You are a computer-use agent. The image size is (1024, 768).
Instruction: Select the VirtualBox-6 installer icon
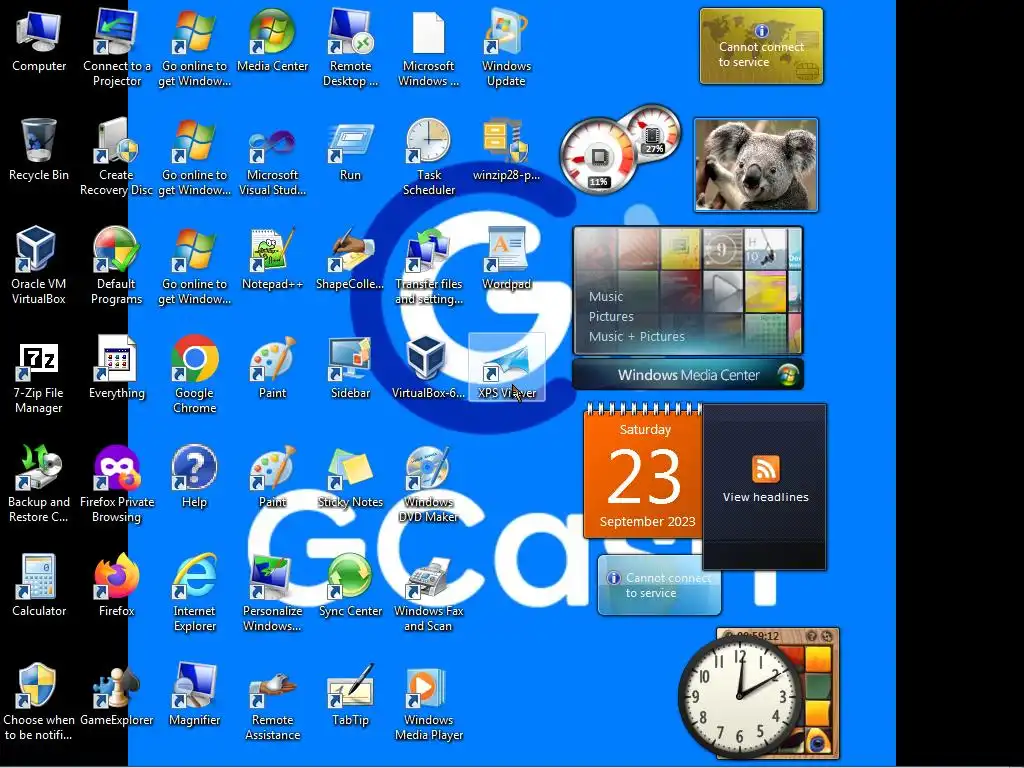pyautogui.click(x=428, y=368)
